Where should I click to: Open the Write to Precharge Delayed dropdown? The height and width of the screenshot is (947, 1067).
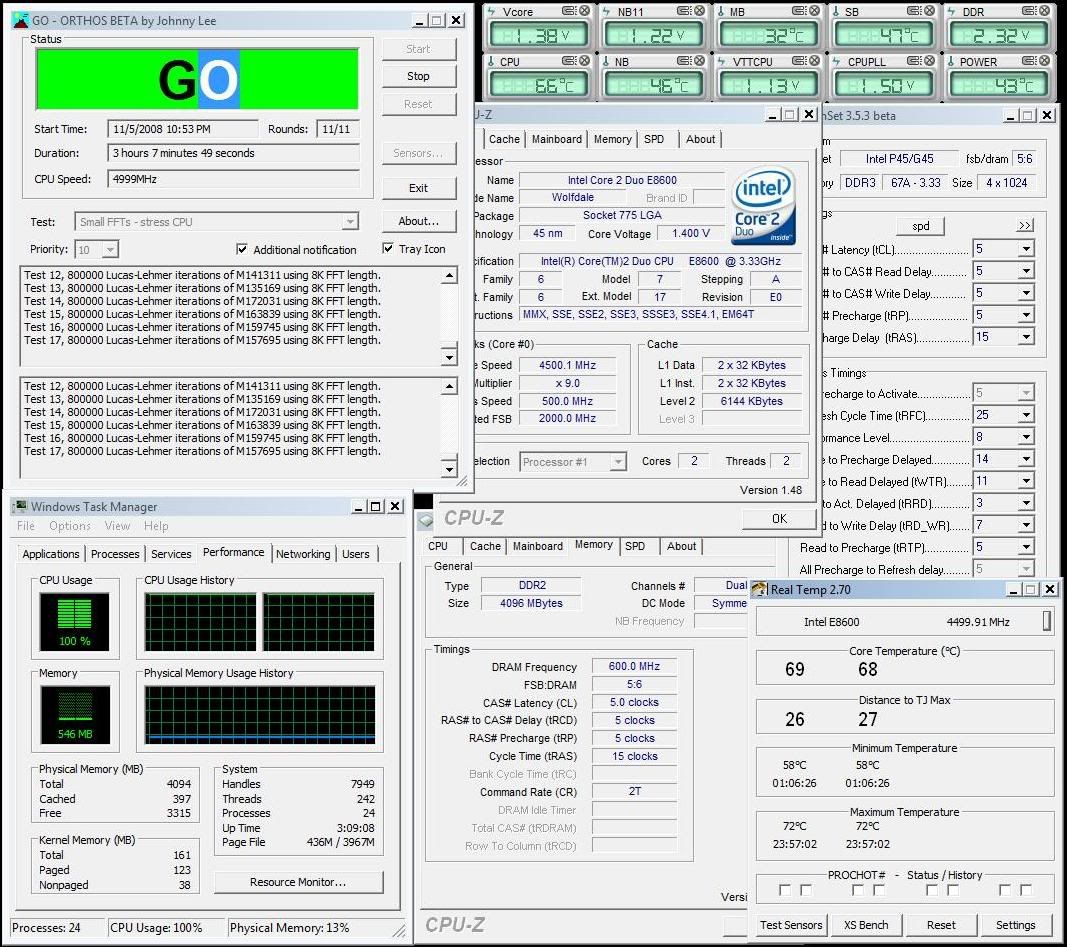(1025, 459)
